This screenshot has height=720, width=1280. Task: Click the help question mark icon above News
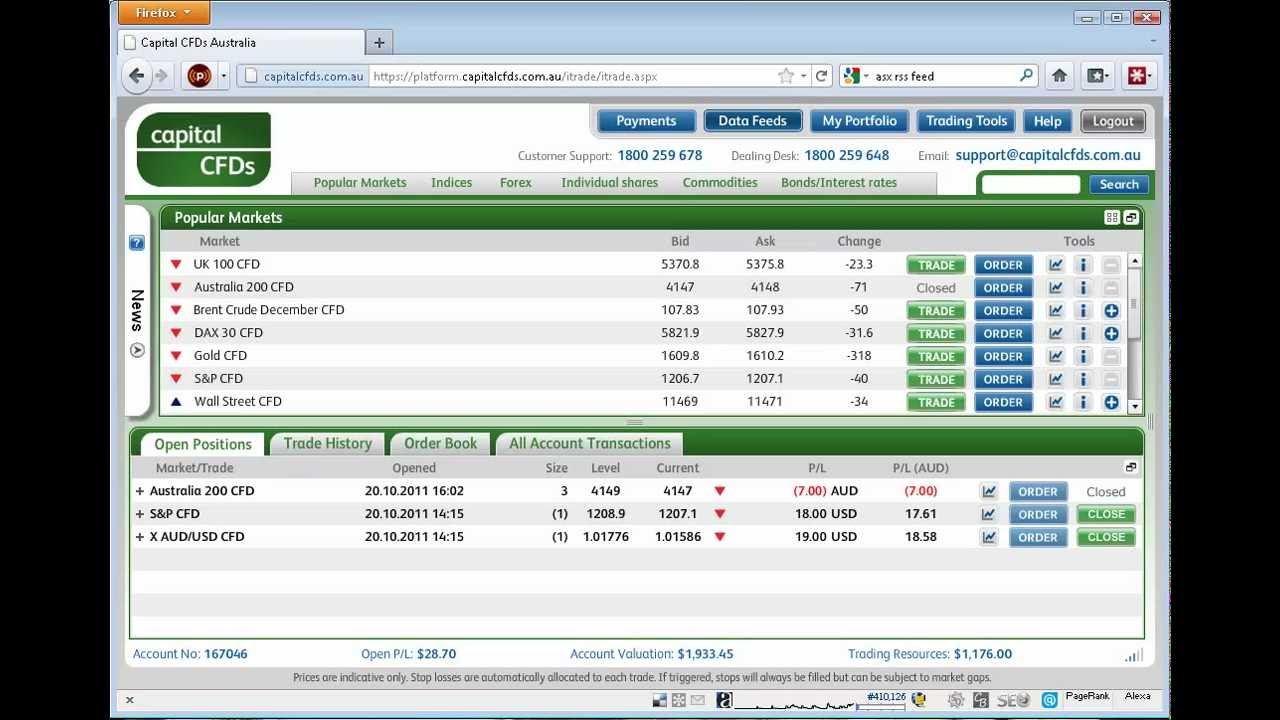pos(137,243)
